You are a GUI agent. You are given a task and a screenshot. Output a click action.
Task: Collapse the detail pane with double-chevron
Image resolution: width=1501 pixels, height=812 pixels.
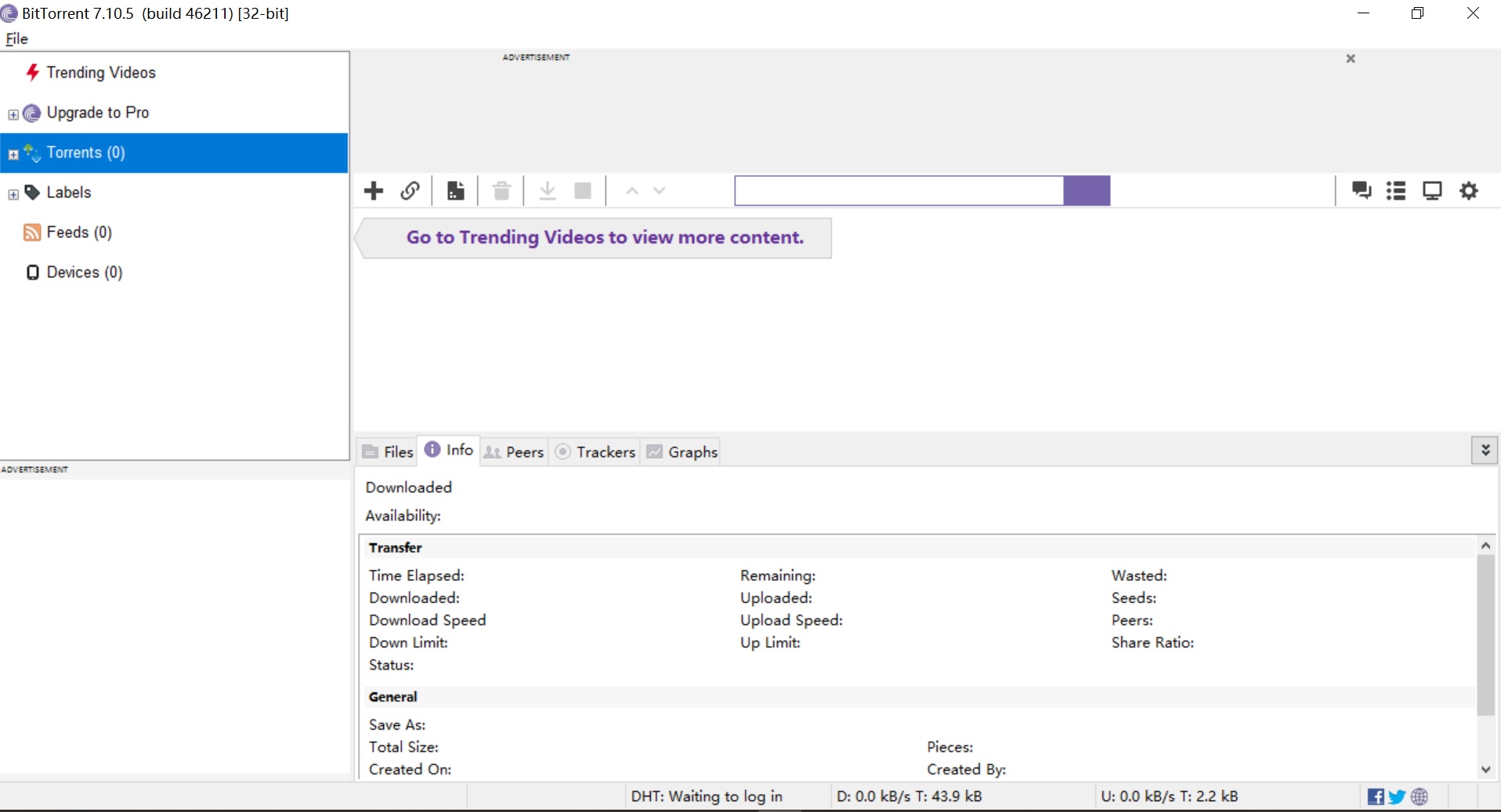(1485, 450)
